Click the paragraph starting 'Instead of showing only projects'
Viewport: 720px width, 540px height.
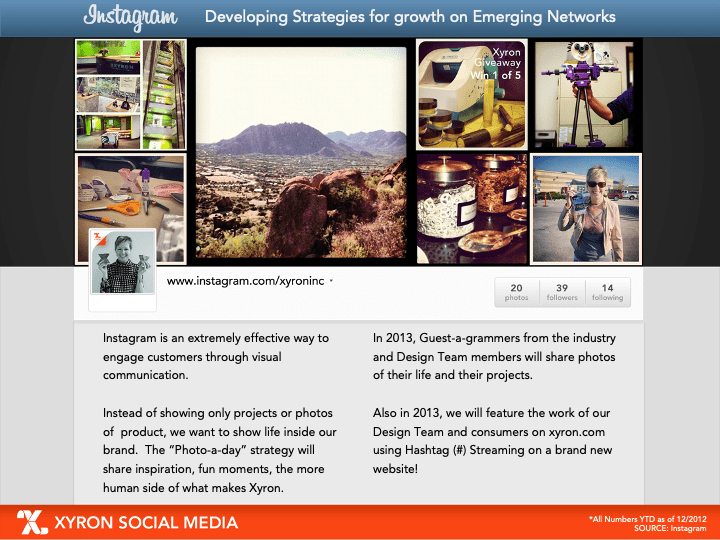(220, 450)
